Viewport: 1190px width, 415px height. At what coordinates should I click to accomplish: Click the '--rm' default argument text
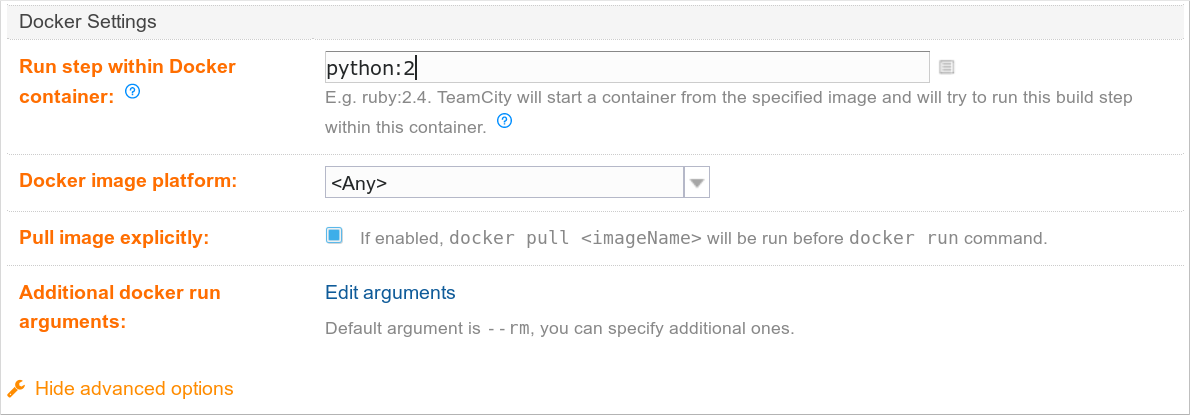[508, 329]
